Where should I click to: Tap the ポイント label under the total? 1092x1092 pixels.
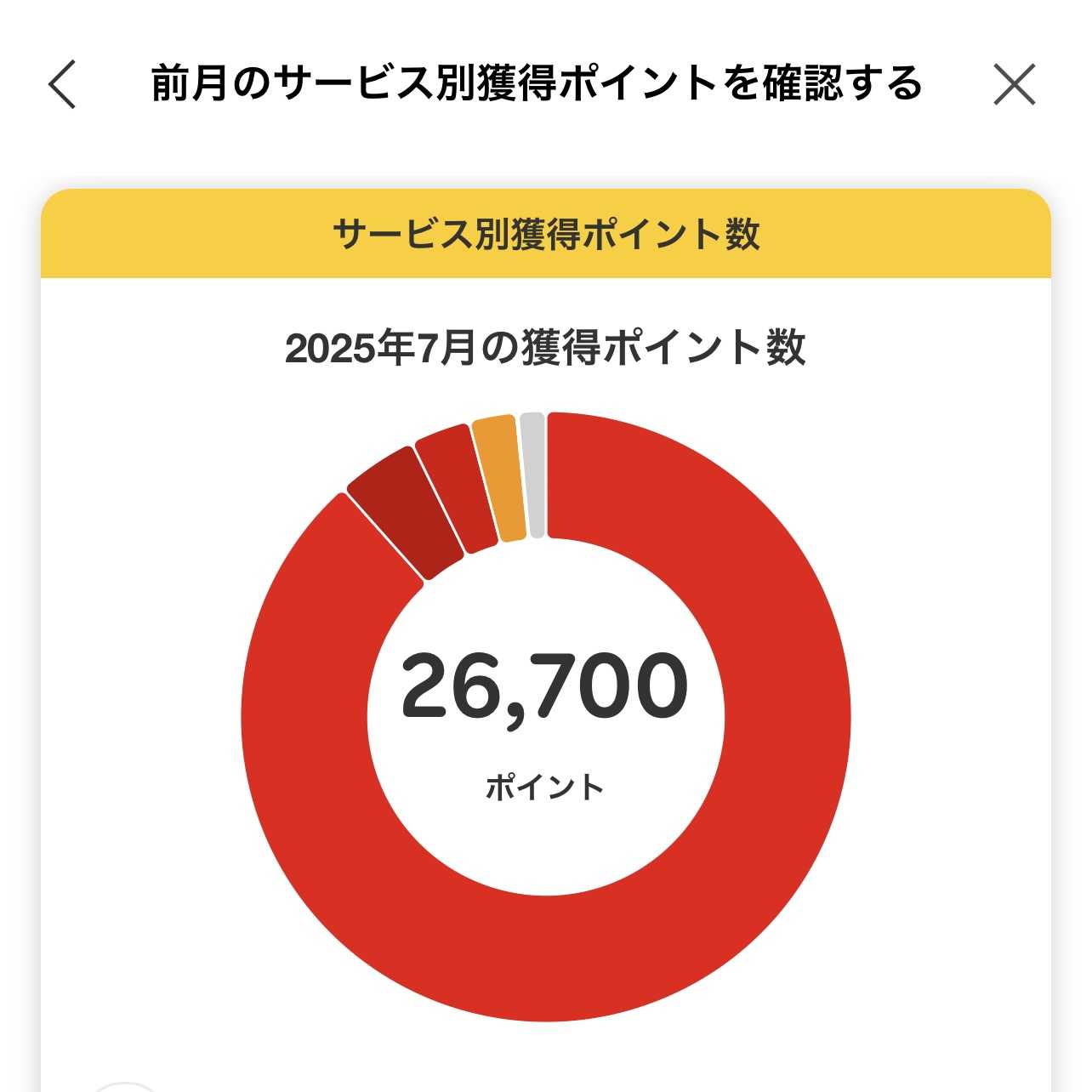point(544,788)
